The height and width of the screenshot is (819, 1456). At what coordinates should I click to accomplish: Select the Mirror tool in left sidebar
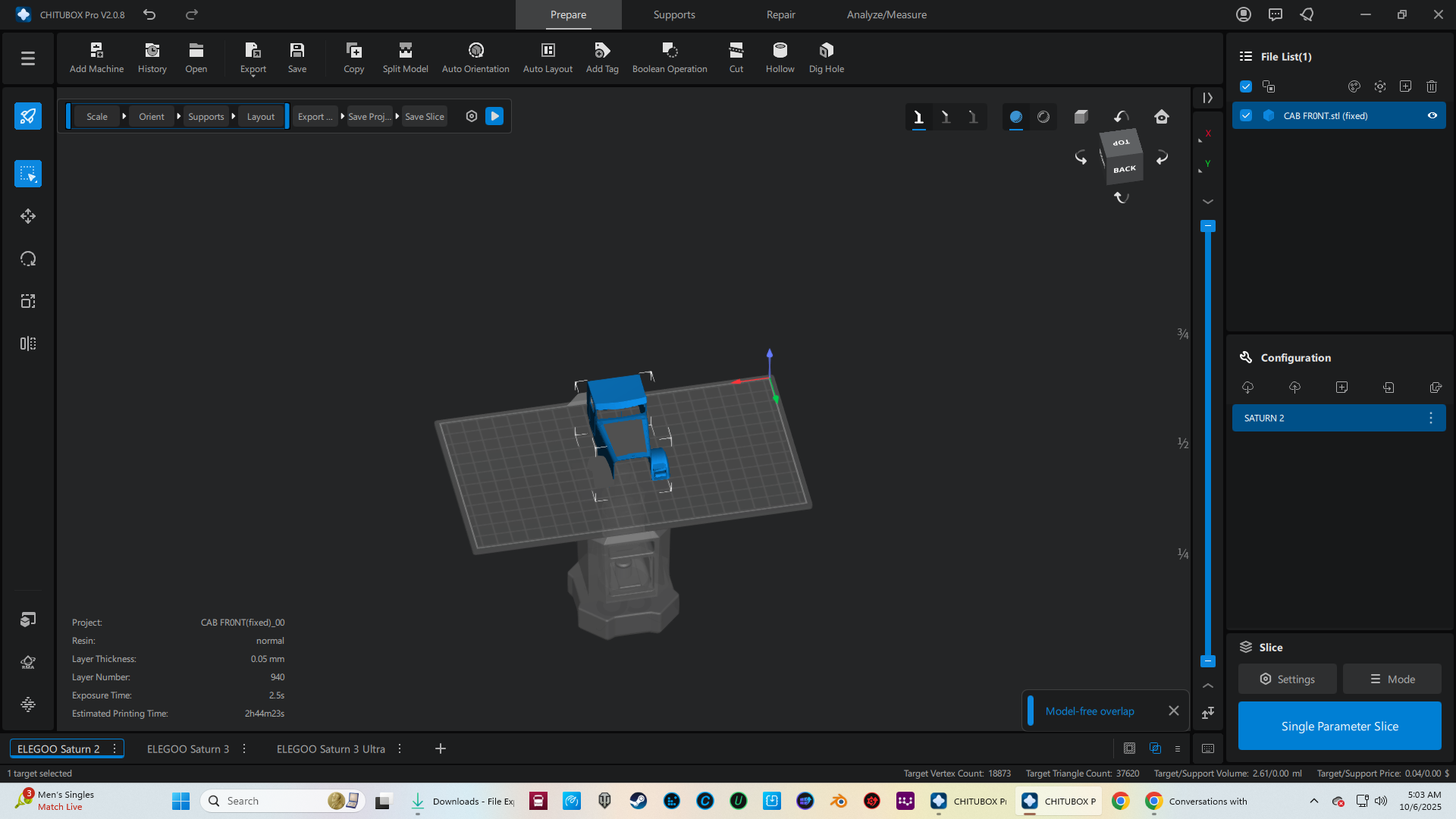(28, 344)
